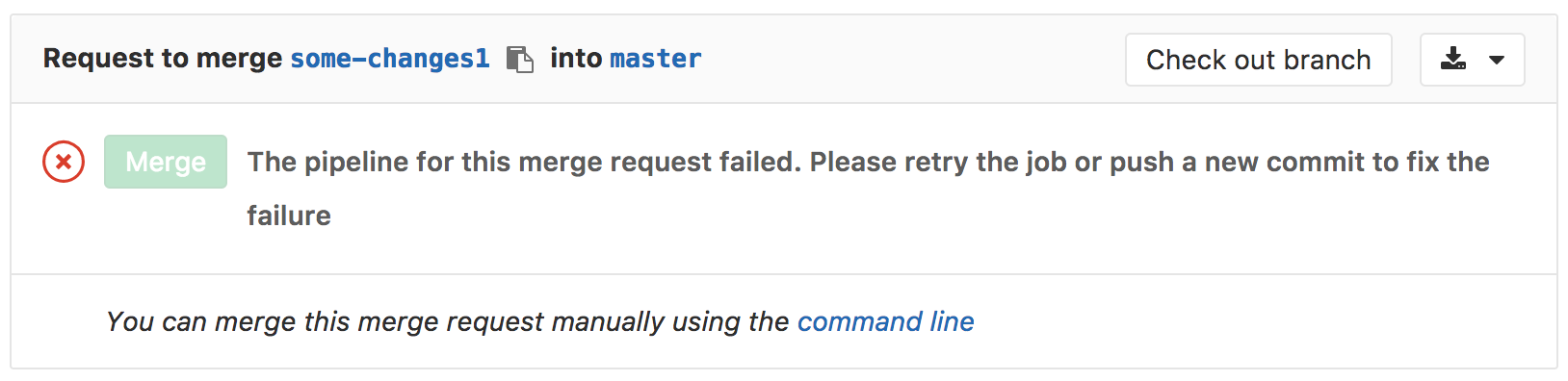Click the 'Request to merge' heading text
The image size is (1568, 381).
pyautogui.click(x=163, y=59)
